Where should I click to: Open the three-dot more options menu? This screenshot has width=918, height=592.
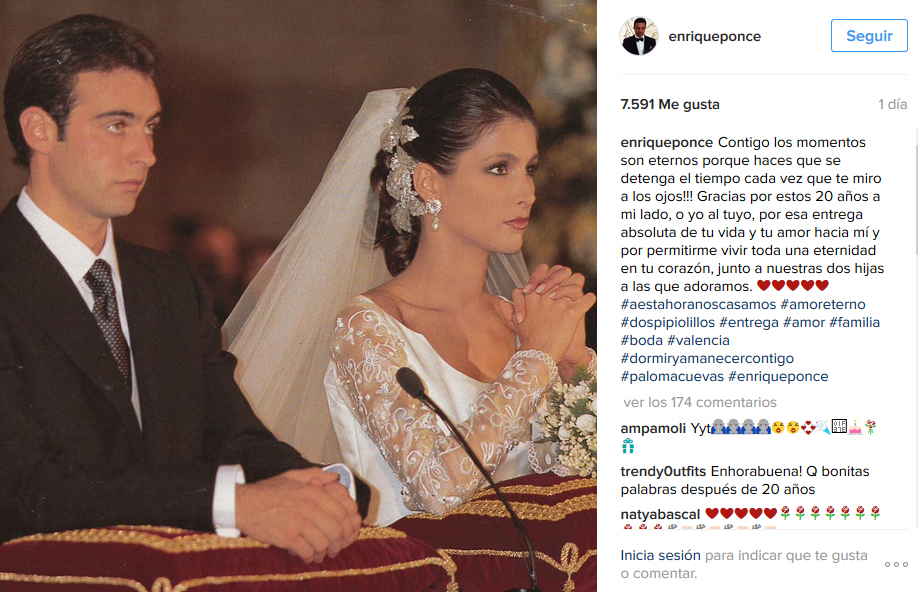point(896,564)
